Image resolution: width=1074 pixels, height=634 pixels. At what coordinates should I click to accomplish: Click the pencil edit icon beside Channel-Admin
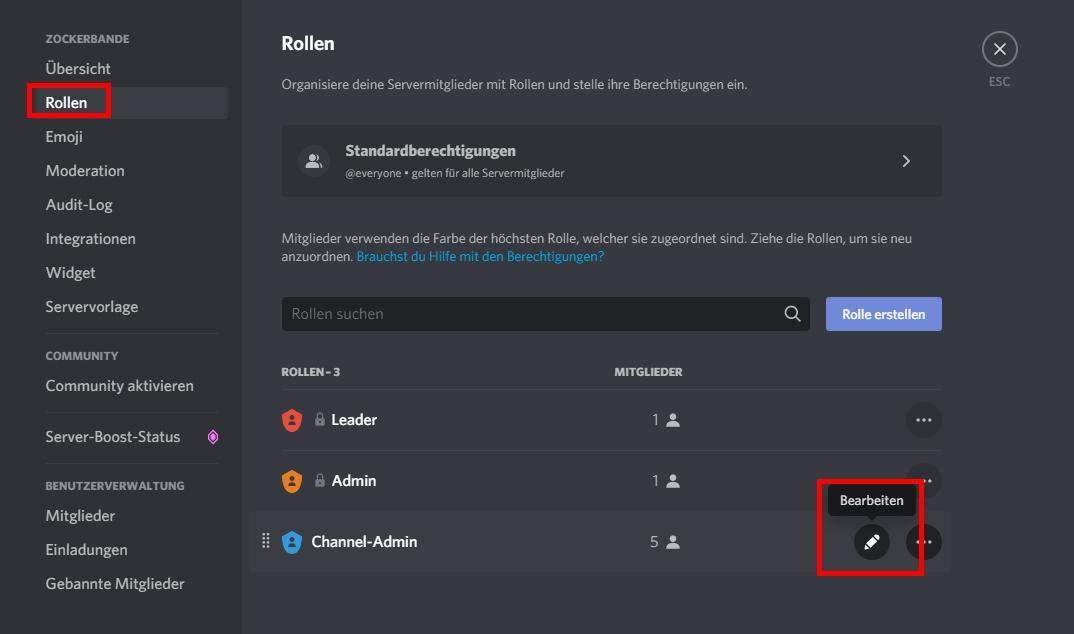tap(870, 541)
